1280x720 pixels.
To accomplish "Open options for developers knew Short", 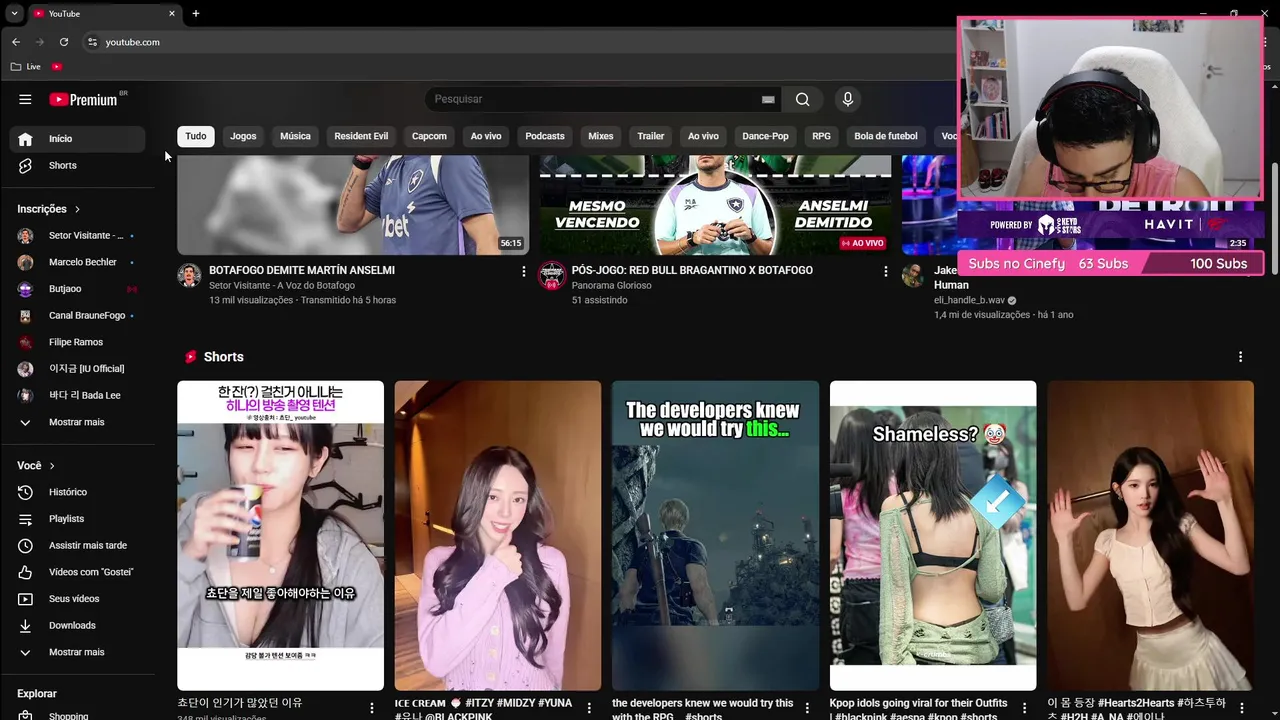I will 806,708.
